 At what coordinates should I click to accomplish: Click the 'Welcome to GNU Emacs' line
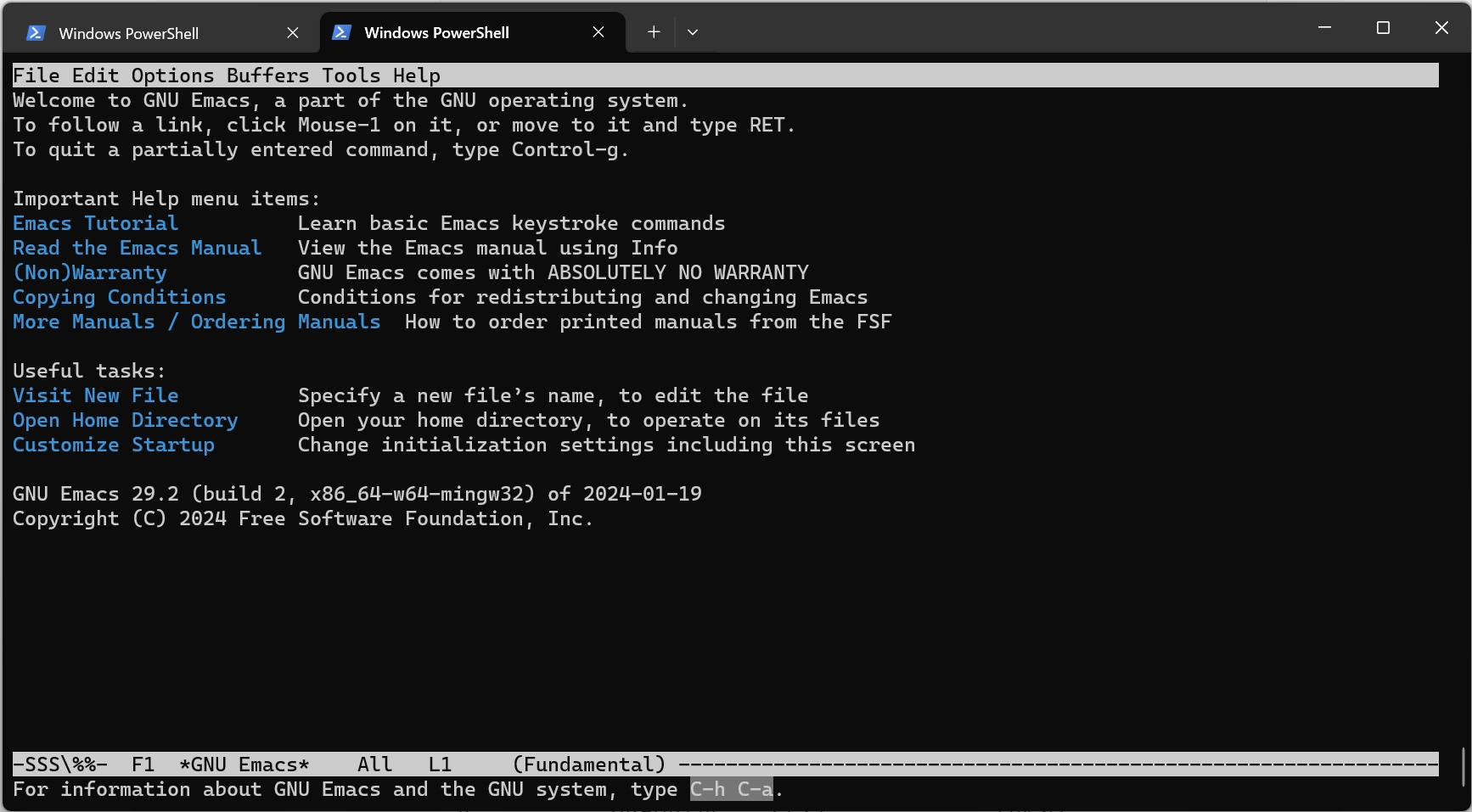[x=351, y=100]
